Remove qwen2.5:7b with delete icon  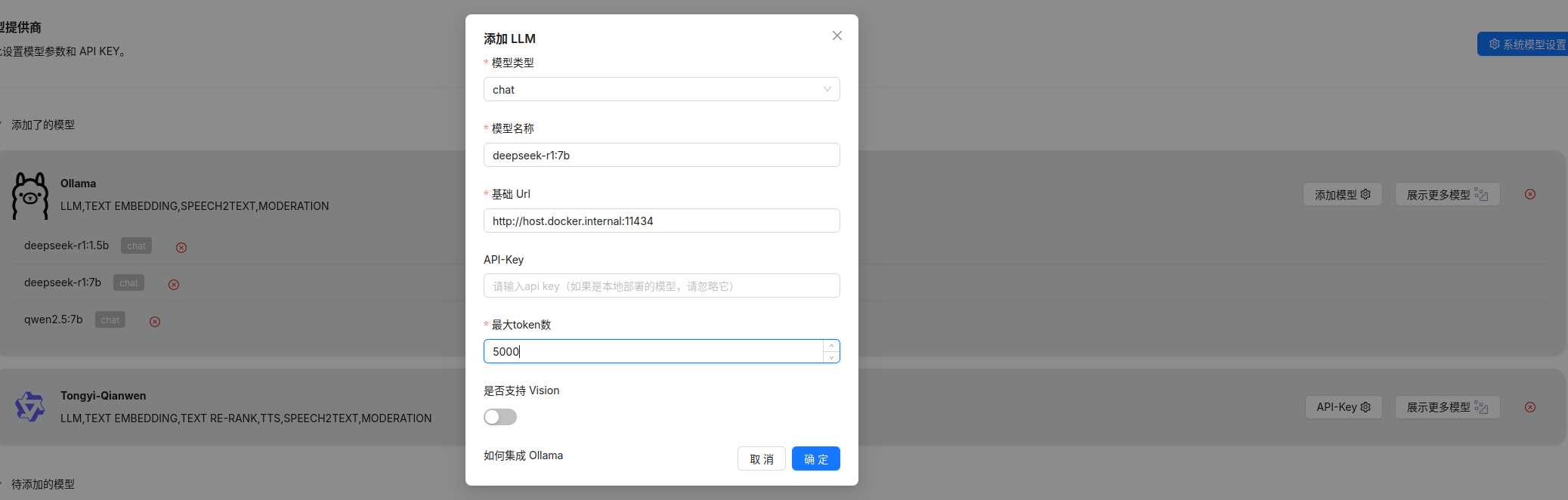point(155,321)
